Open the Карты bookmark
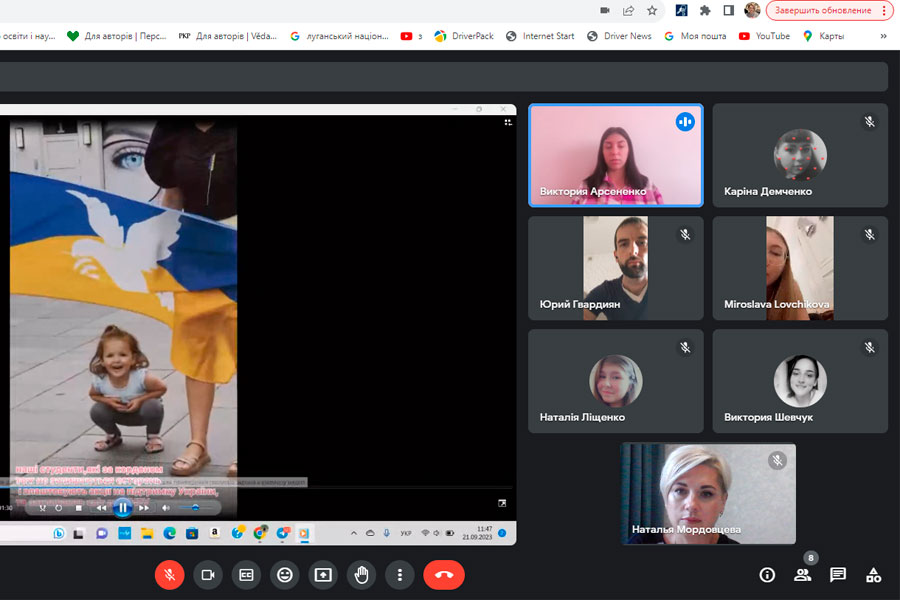The image size is (900, 600). 824,36
